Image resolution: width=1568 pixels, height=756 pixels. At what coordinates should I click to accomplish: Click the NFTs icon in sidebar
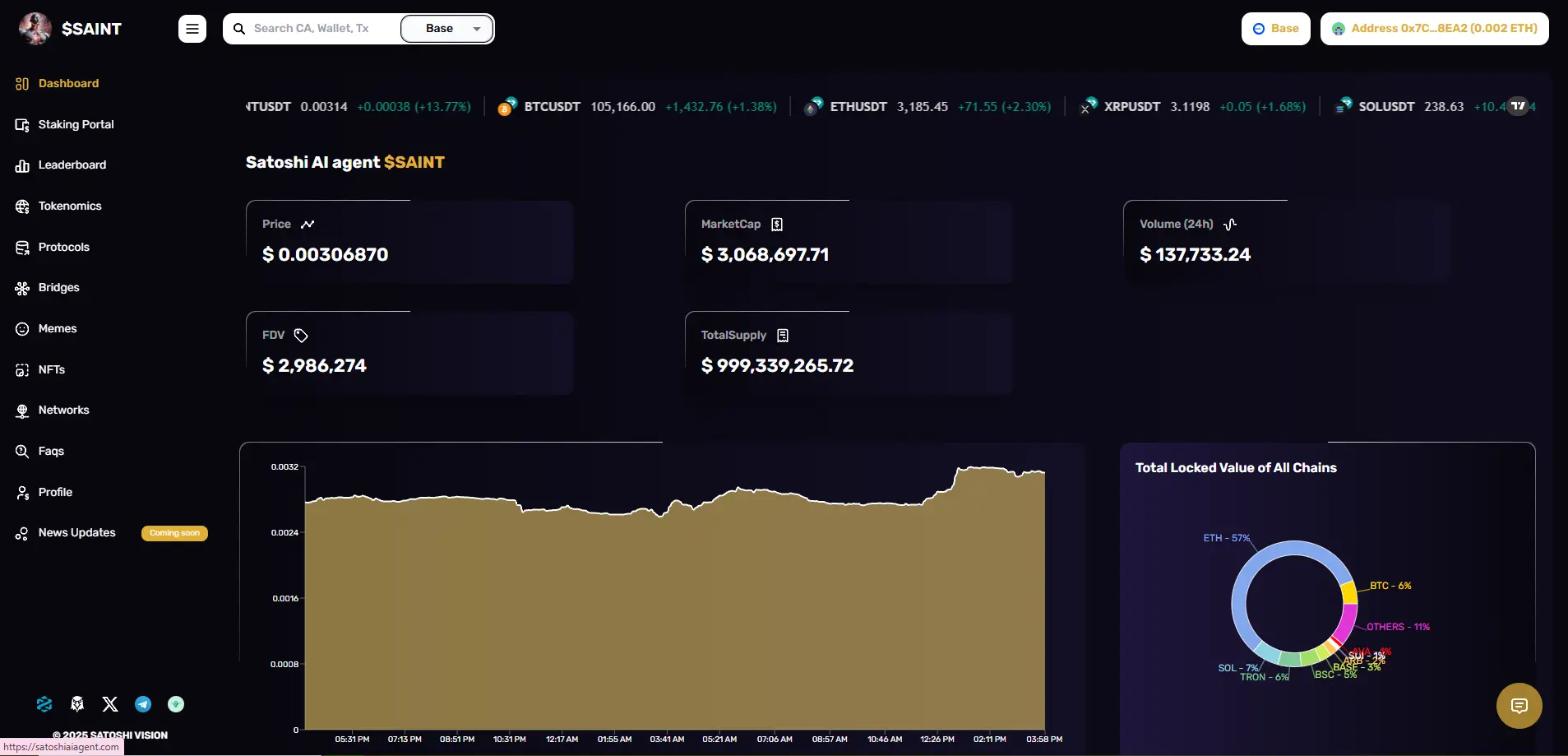(22, 370)
